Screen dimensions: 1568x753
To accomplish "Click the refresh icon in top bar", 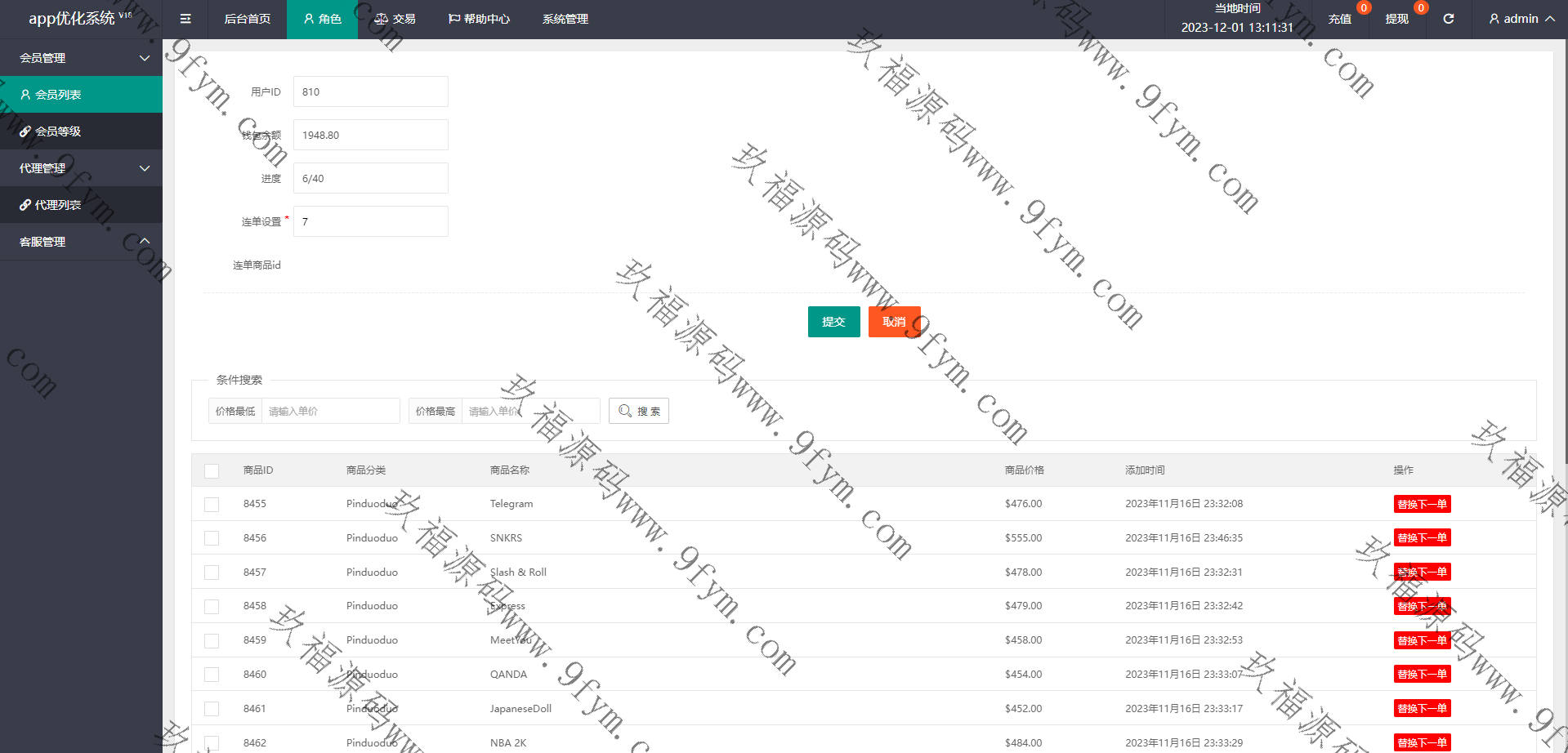I will click(1448, 19).
